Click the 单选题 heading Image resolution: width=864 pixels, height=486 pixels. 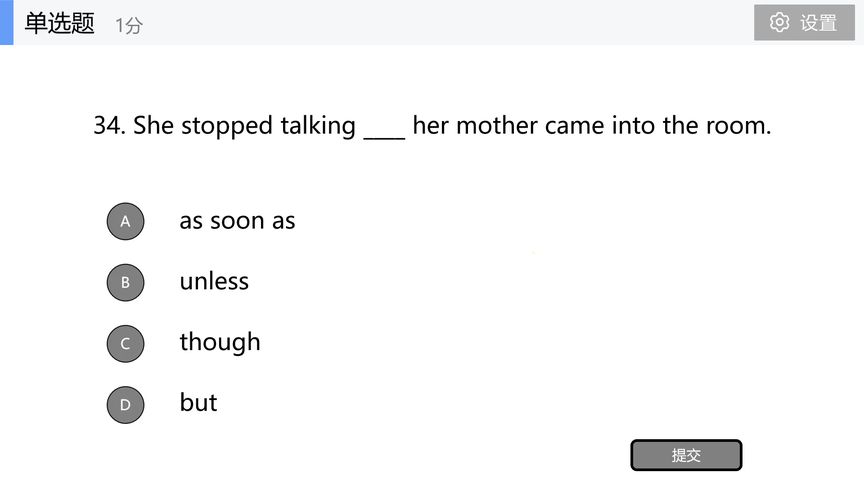[60, 23]
